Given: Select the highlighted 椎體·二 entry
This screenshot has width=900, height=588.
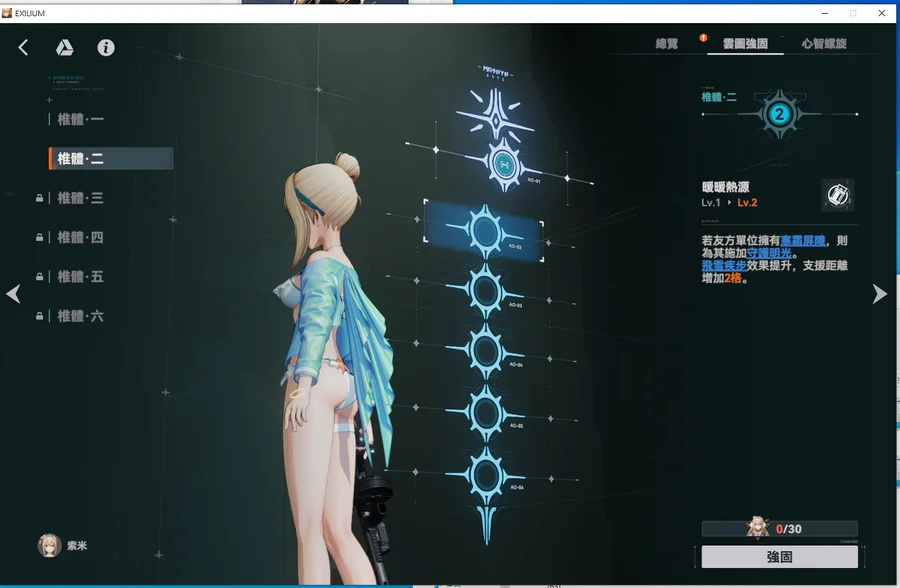Looking at the screenshot, I should (x=111, y=158).
